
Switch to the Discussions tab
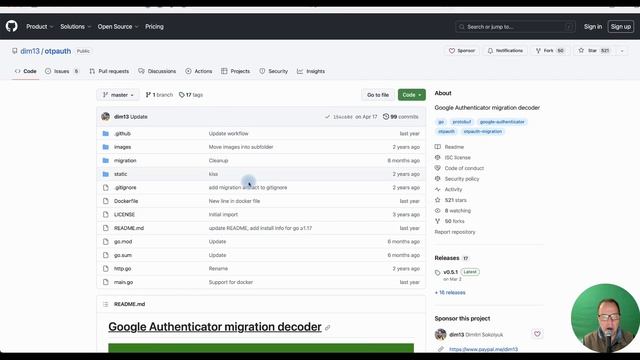[157, 71]
